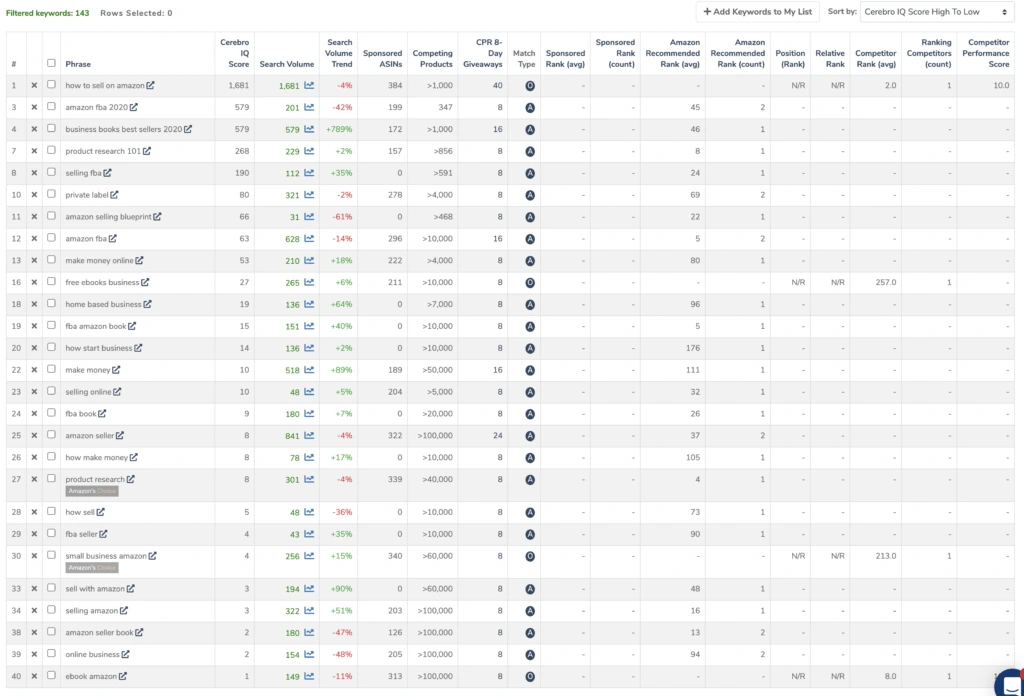Show trend chart icon for 'make money' row
The width and height of the screenshot is (1024, 696).
pos(309,370)
